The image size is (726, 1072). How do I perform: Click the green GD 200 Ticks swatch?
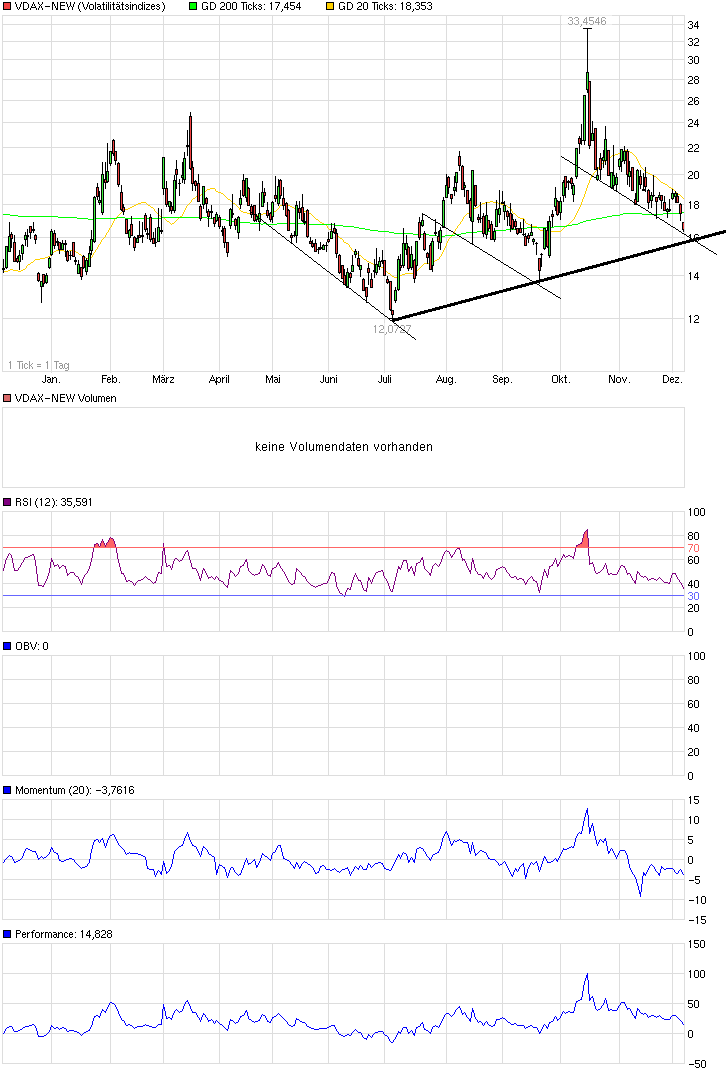pyautogui.click(x=193, y=7)
